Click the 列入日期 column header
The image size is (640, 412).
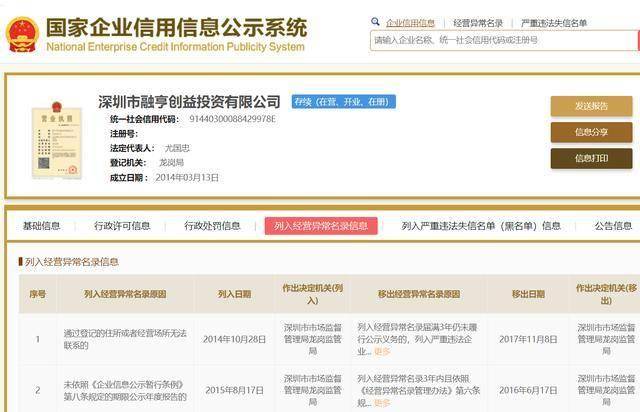[234, 294]
